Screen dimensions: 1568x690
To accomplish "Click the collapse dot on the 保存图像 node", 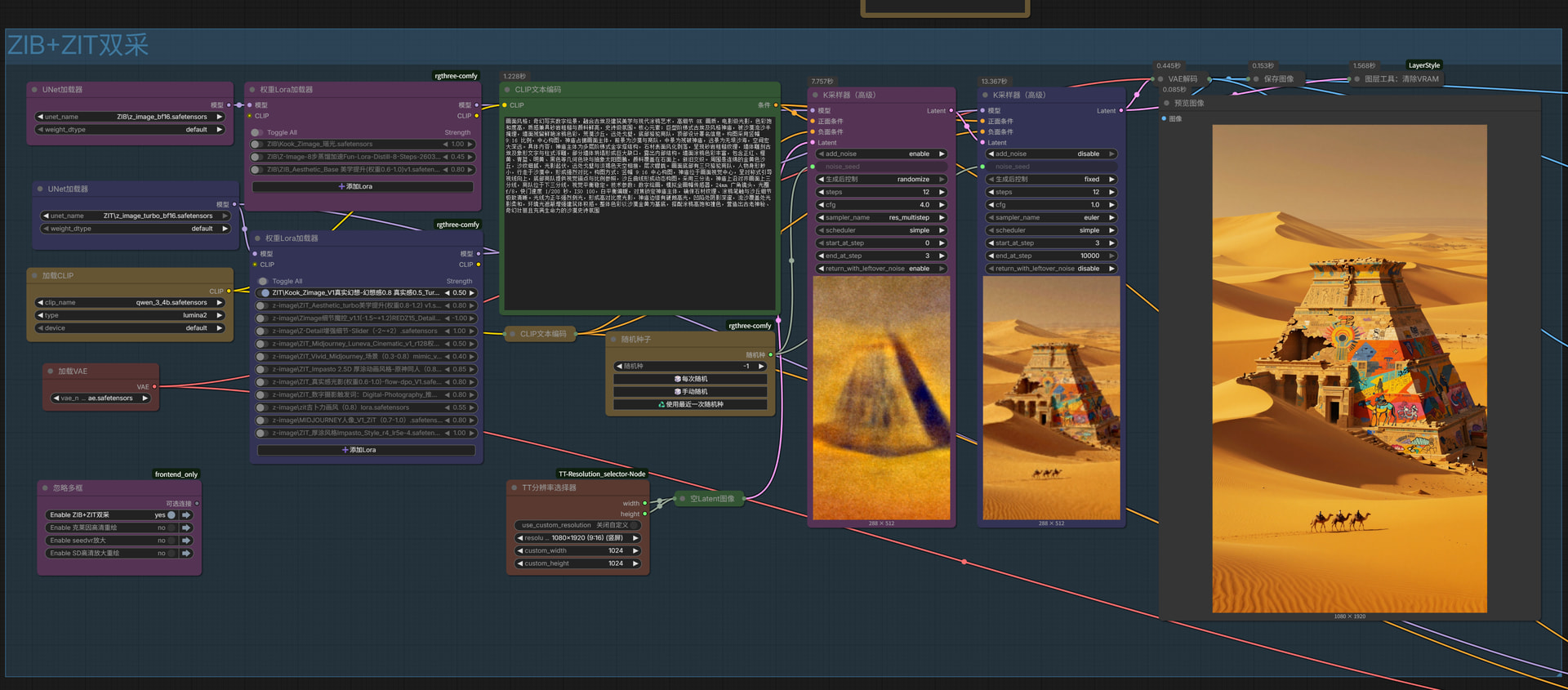I will pyautogui.click(x=1256, y=79).
